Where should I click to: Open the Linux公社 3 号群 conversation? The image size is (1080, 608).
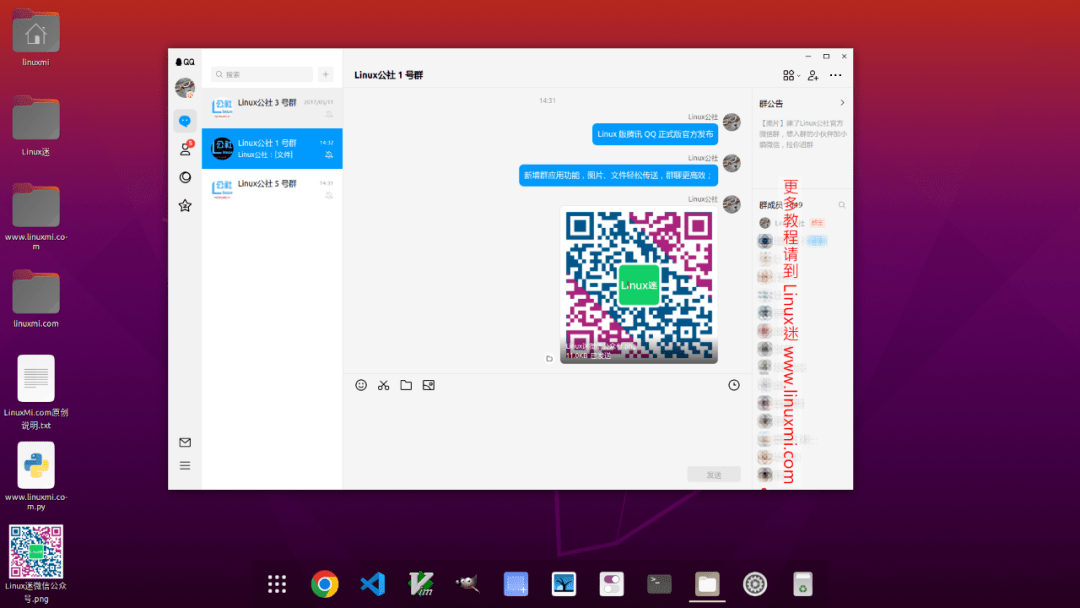tap(272, 107)
